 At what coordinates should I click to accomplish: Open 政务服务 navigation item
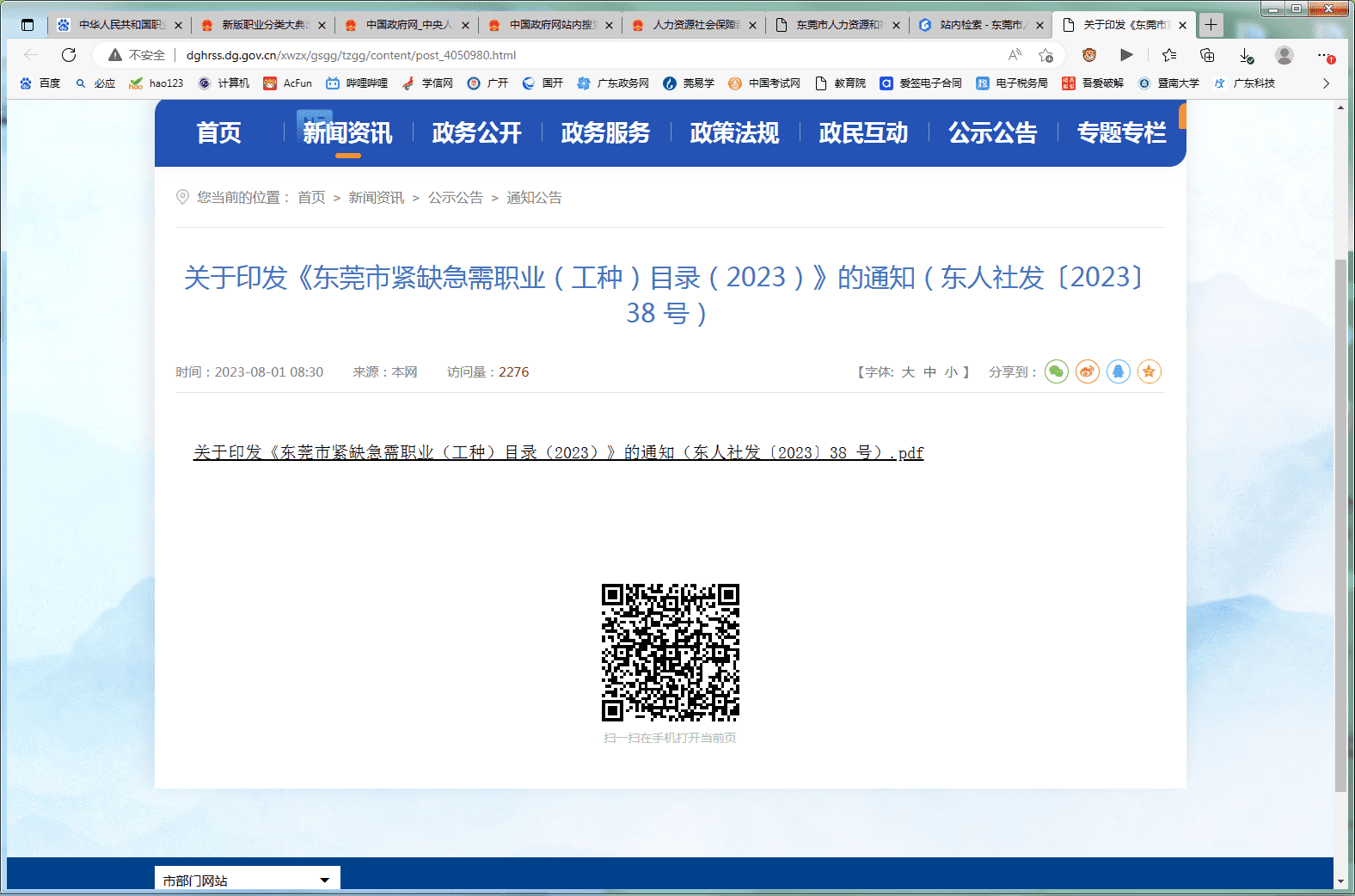click(605, 132)
